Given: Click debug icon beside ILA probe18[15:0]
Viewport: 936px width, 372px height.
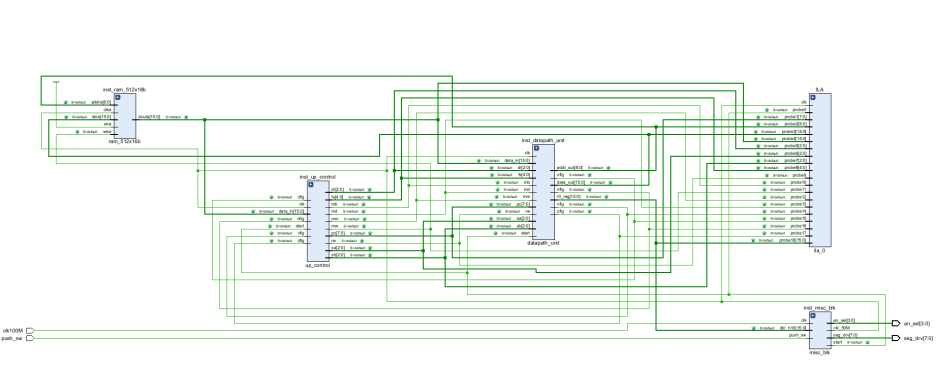Looking at the screenshot, I should (x=753, y=241).
